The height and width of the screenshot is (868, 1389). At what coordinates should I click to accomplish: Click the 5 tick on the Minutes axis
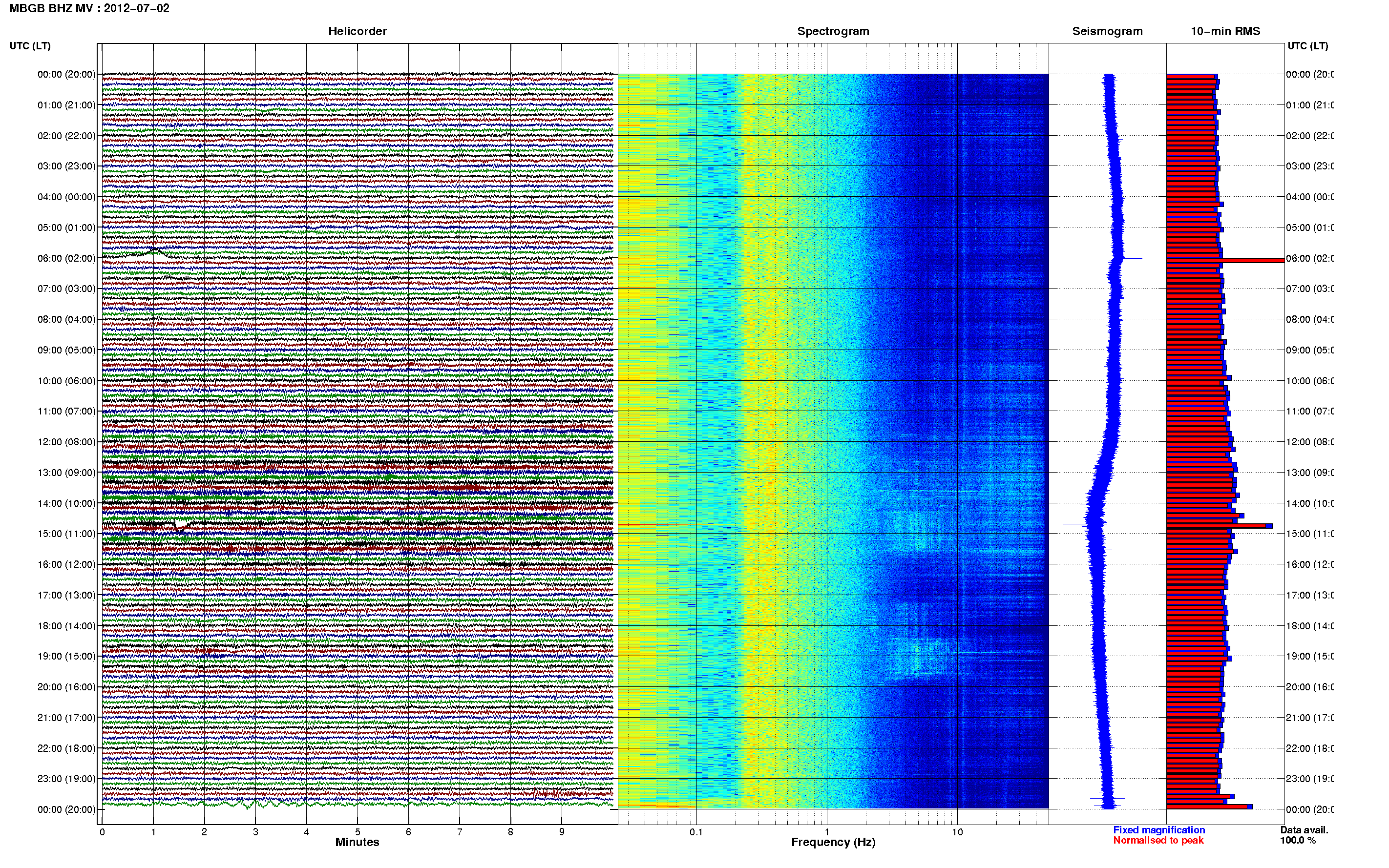coord(357,832)
